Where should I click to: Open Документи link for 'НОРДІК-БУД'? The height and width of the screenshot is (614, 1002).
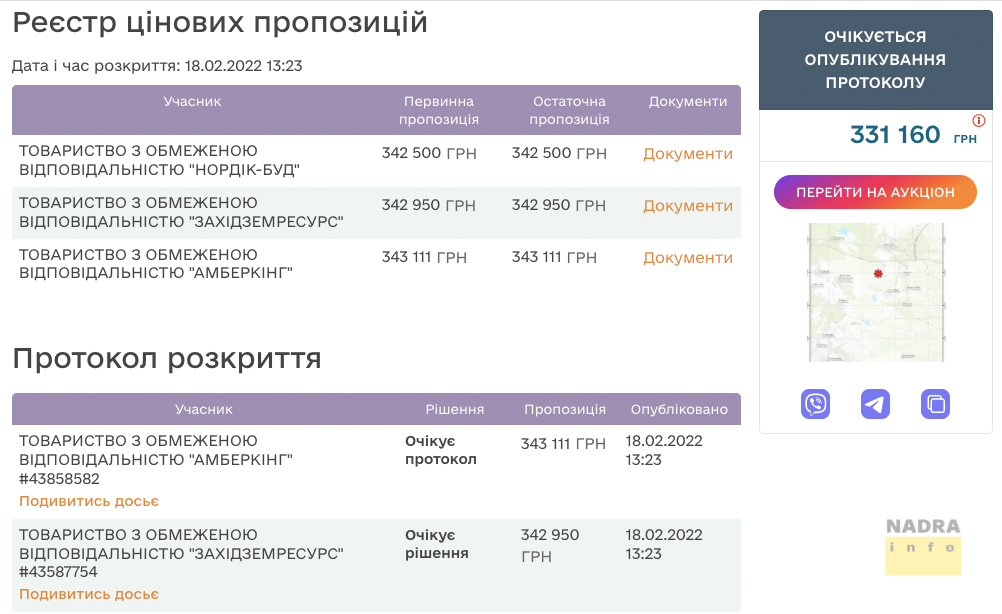(x=687, y=154)
